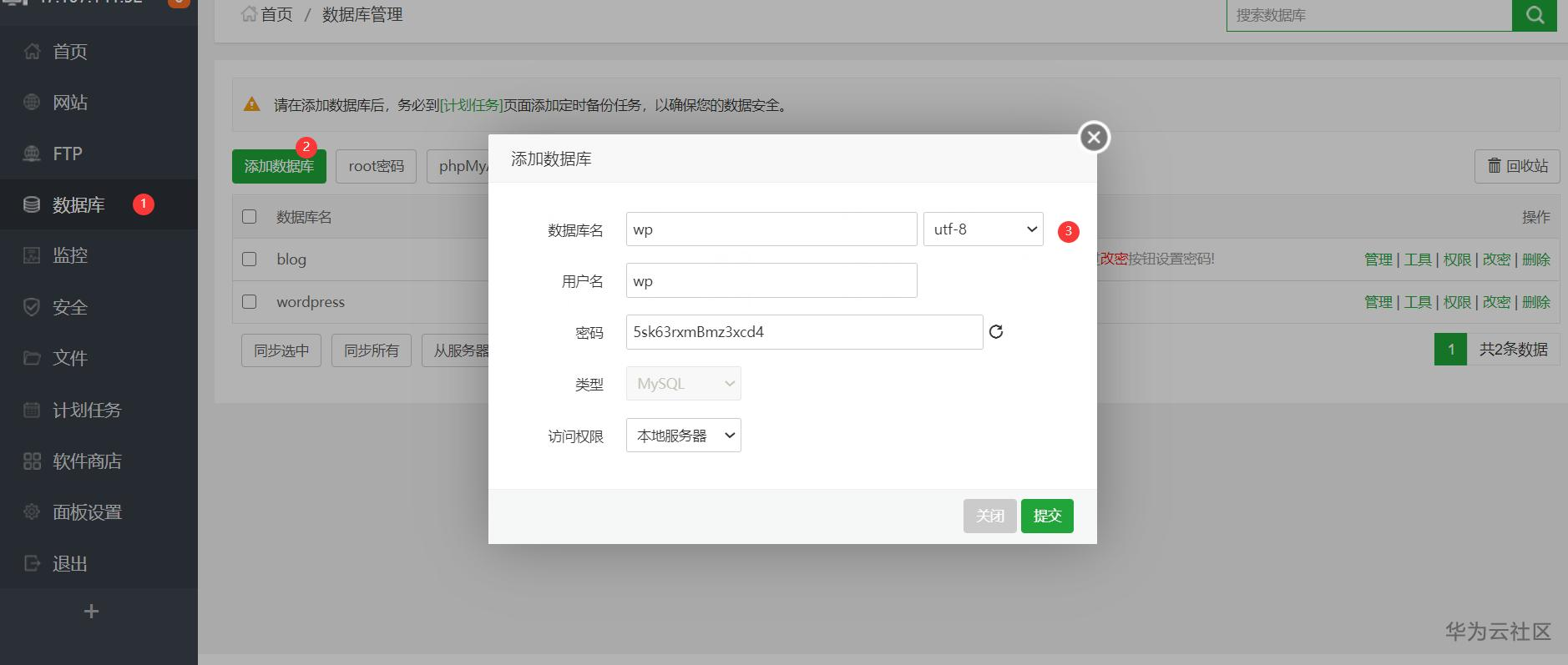
Task: Click 权限 link for the wordpress row
Action: point(1457,302)
